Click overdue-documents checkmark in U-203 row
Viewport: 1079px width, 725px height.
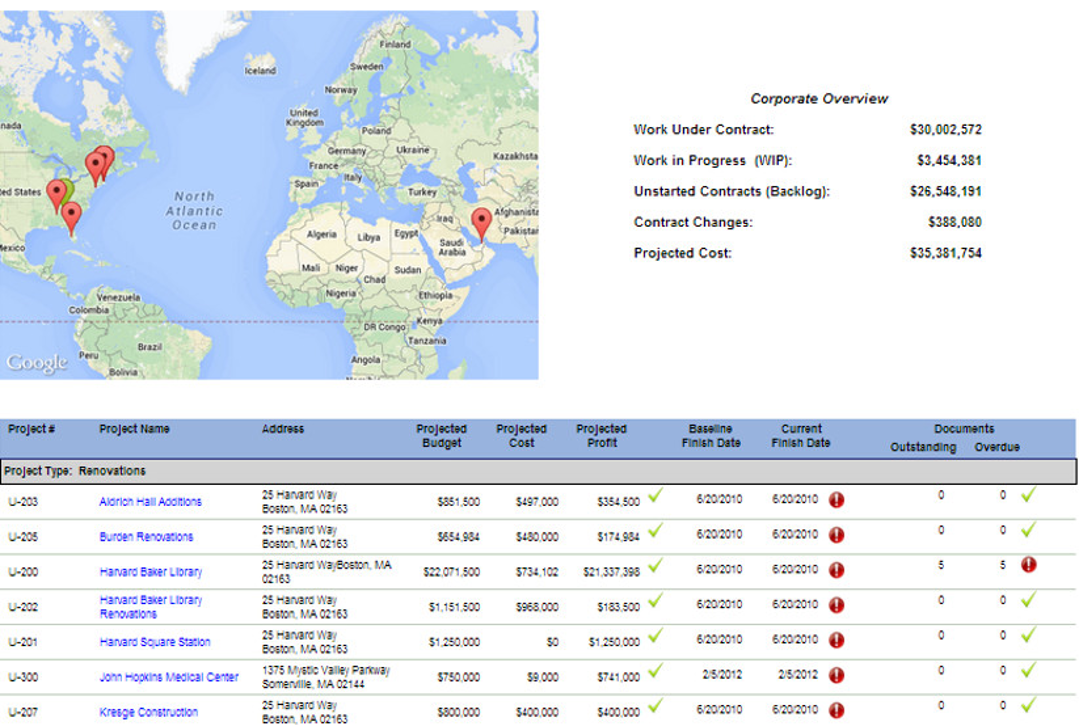coord(1028,495)
